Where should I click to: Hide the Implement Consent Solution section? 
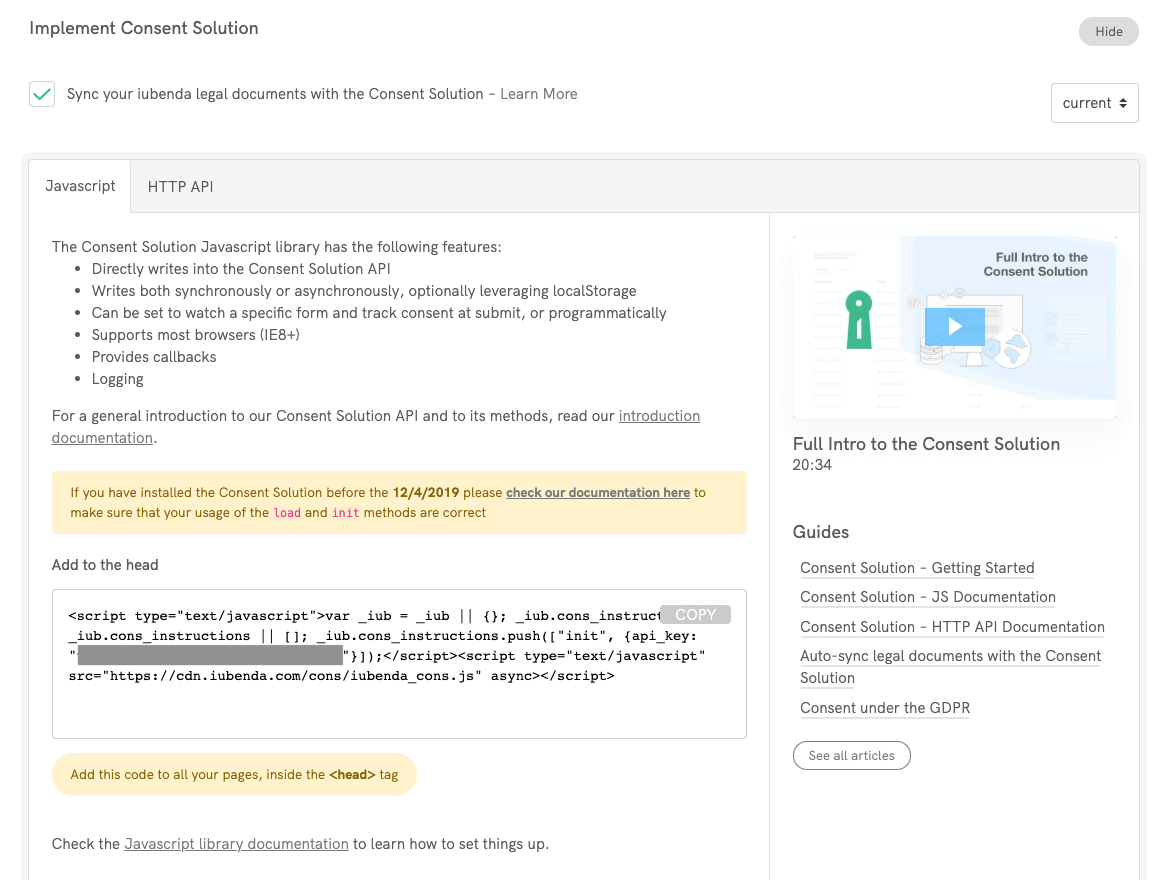point(1108,31)
